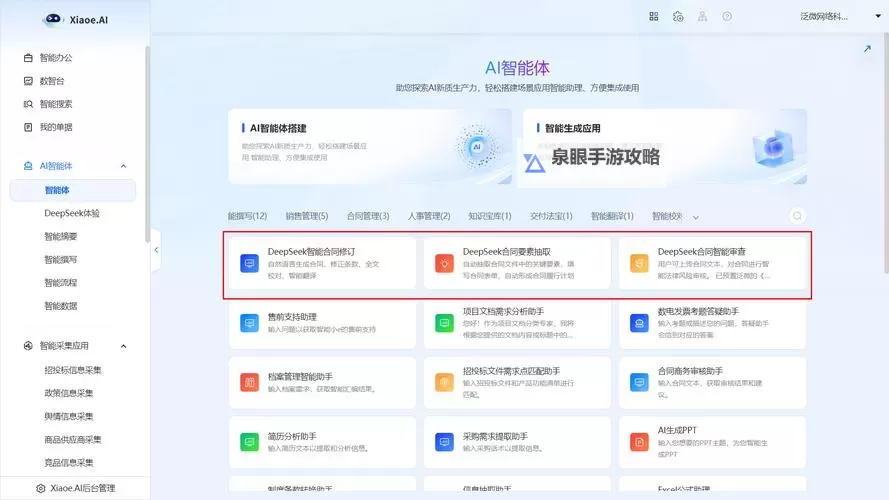Click the robot assistant icon in header
889x500 pixels.
pos(678,16)
